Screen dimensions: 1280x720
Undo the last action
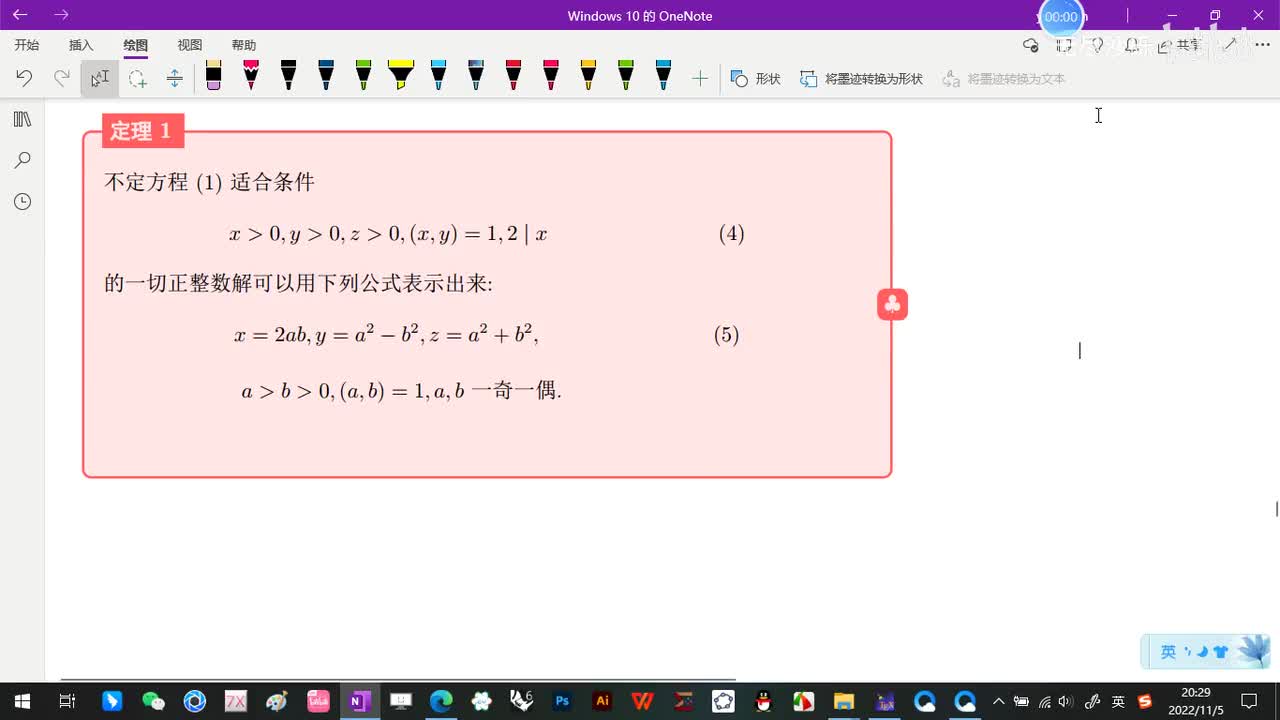(24, 78)
